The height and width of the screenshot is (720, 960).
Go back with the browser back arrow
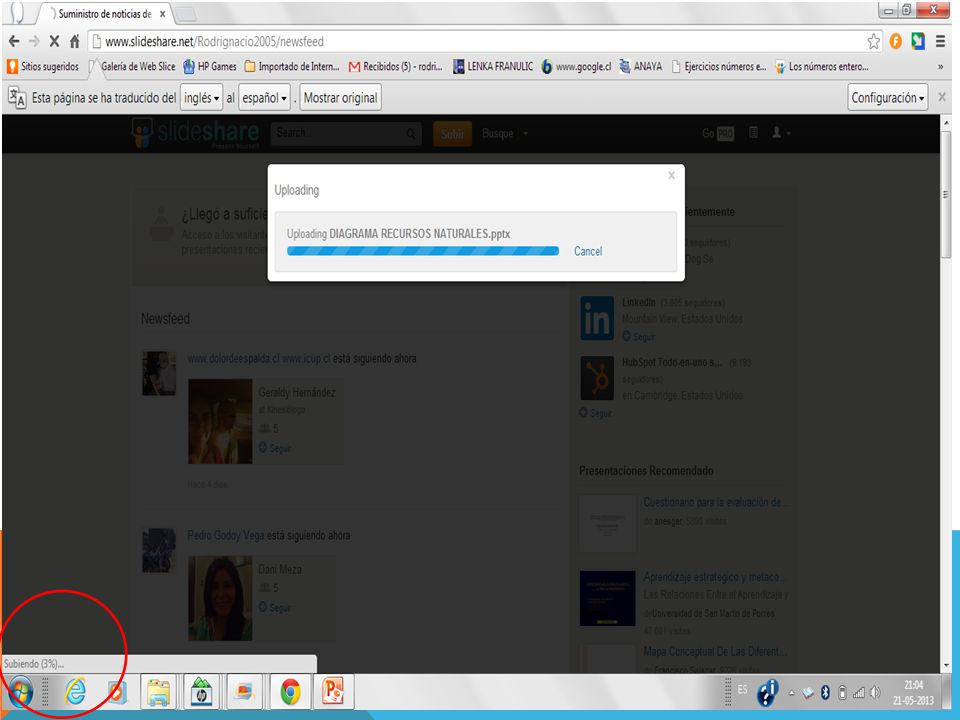tap(14, 41)
